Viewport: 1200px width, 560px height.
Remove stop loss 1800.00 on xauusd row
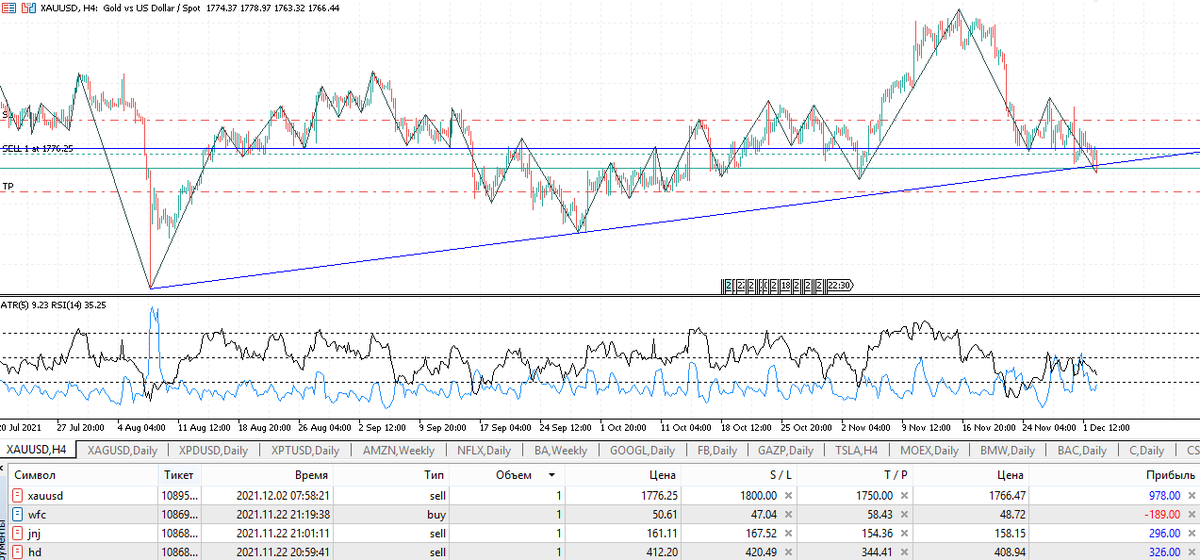click(x=788, y=496)
